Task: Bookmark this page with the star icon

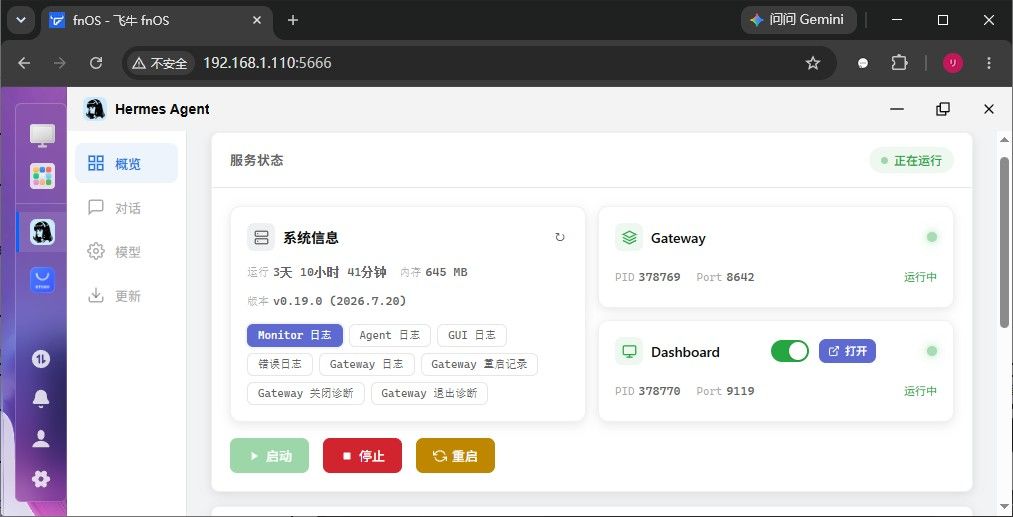Action: [x=813, y=63]
